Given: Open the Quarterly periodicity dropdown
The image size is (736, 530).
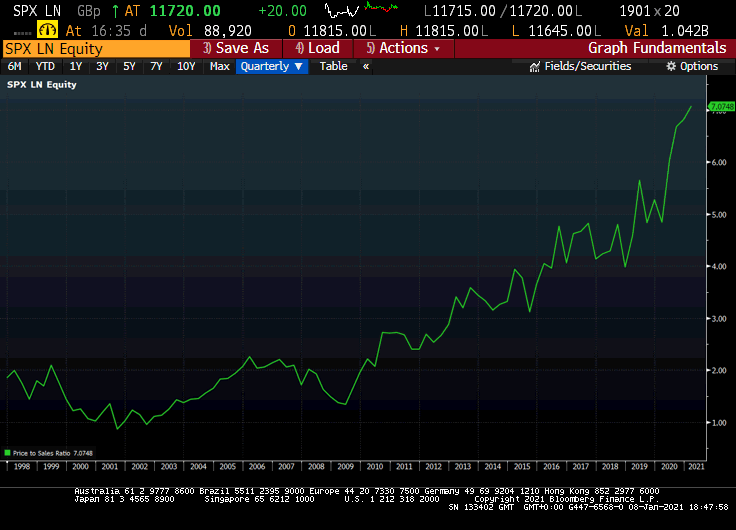Looking at the screenshot, I should pyautogui.click(x=272, y=66).
